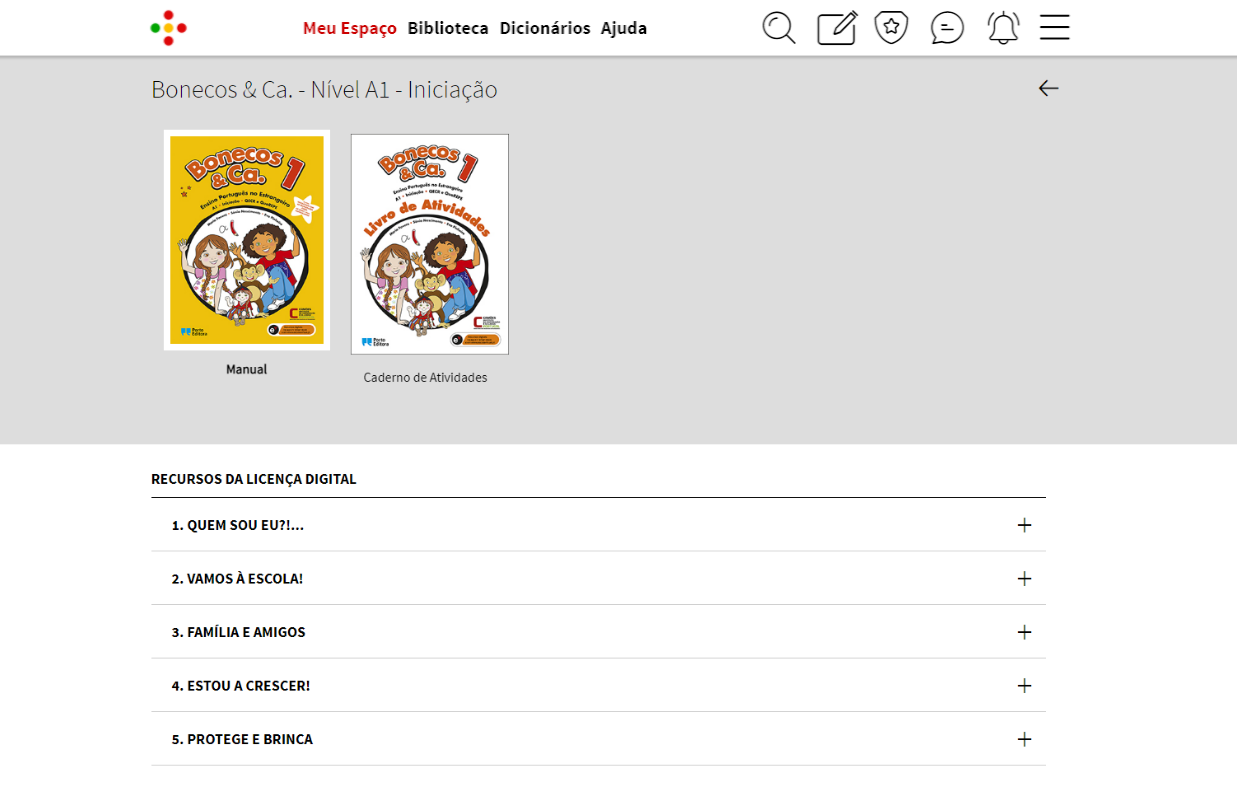Click the 'Bonecos & Ca. - Nível A1 - Iniciação' heading
Screen dimensions: 1237x800
pos(324,90)
